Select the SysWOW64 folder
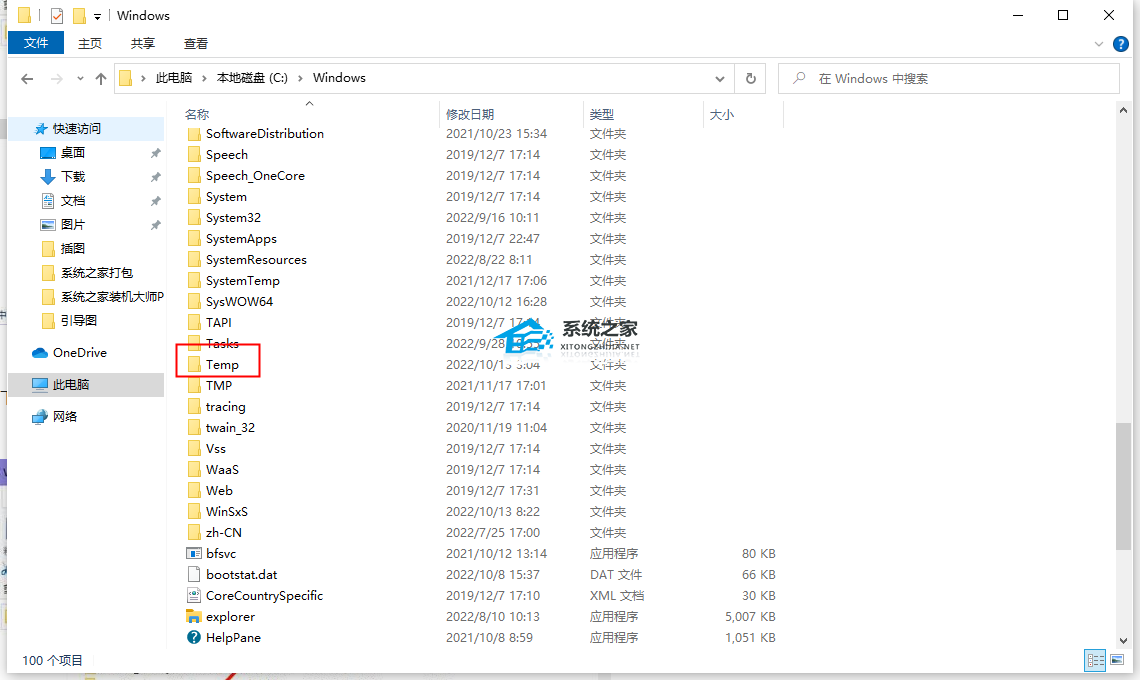Viewport: 1140px width, 680px height. (239, 302)
